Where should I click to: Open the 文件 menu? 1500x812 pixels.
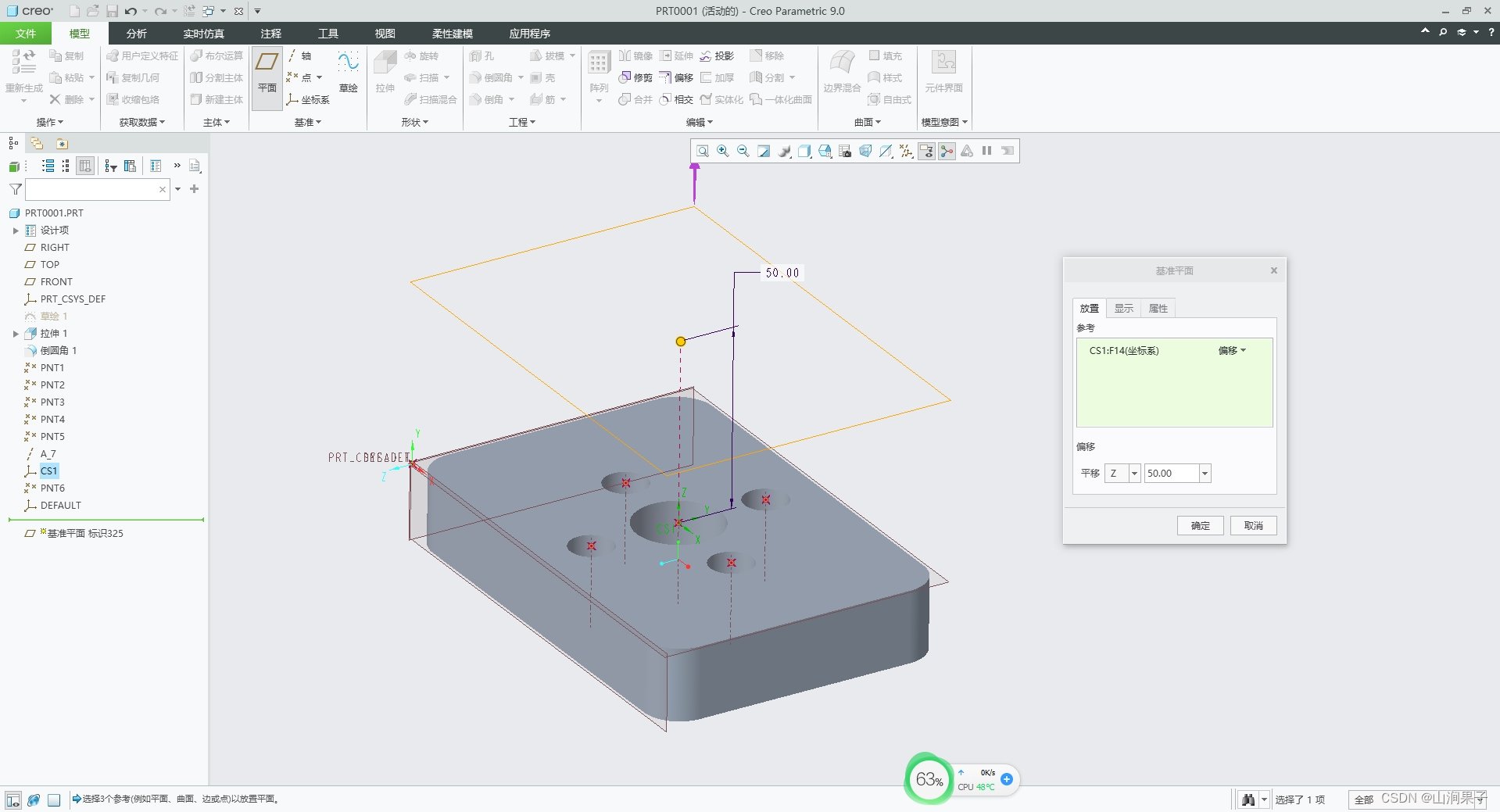point(26,34)
